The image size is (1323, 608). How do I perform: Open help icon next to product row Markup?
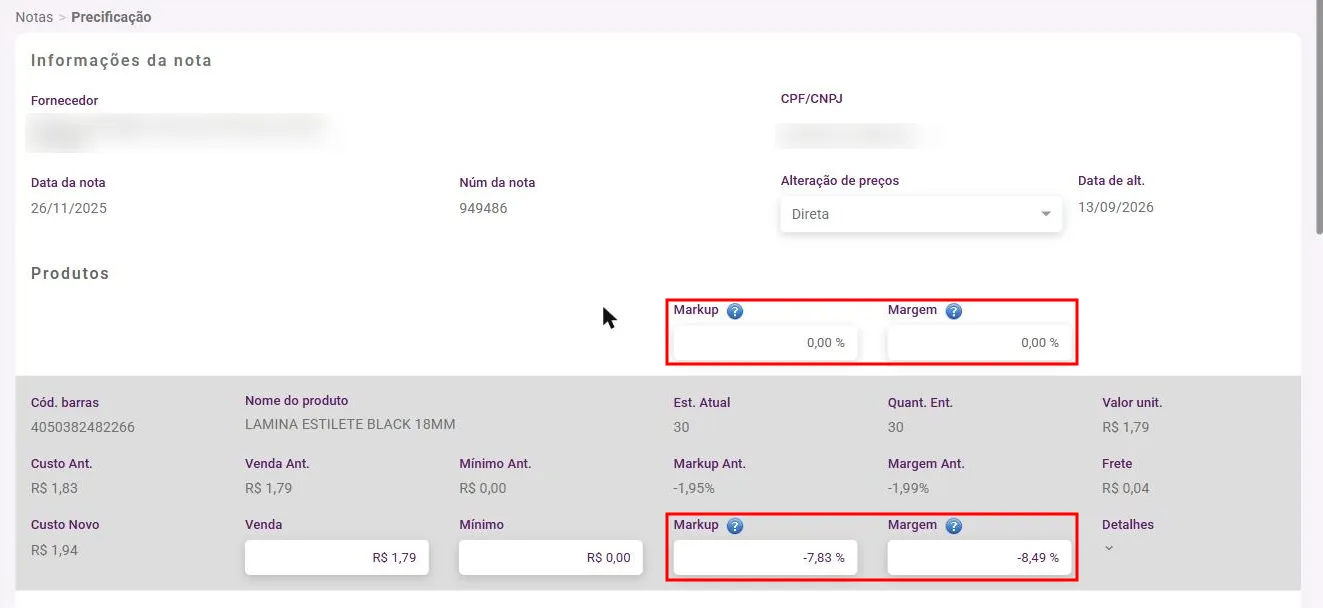[735, 526]
